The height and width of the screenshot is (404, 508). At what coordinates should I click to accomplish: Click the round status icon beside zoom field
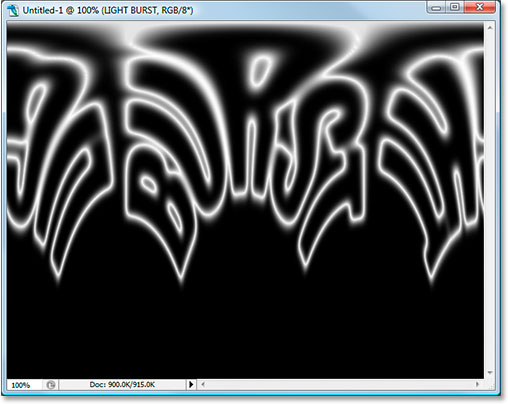pyautogui.click(x=51, y=385)
